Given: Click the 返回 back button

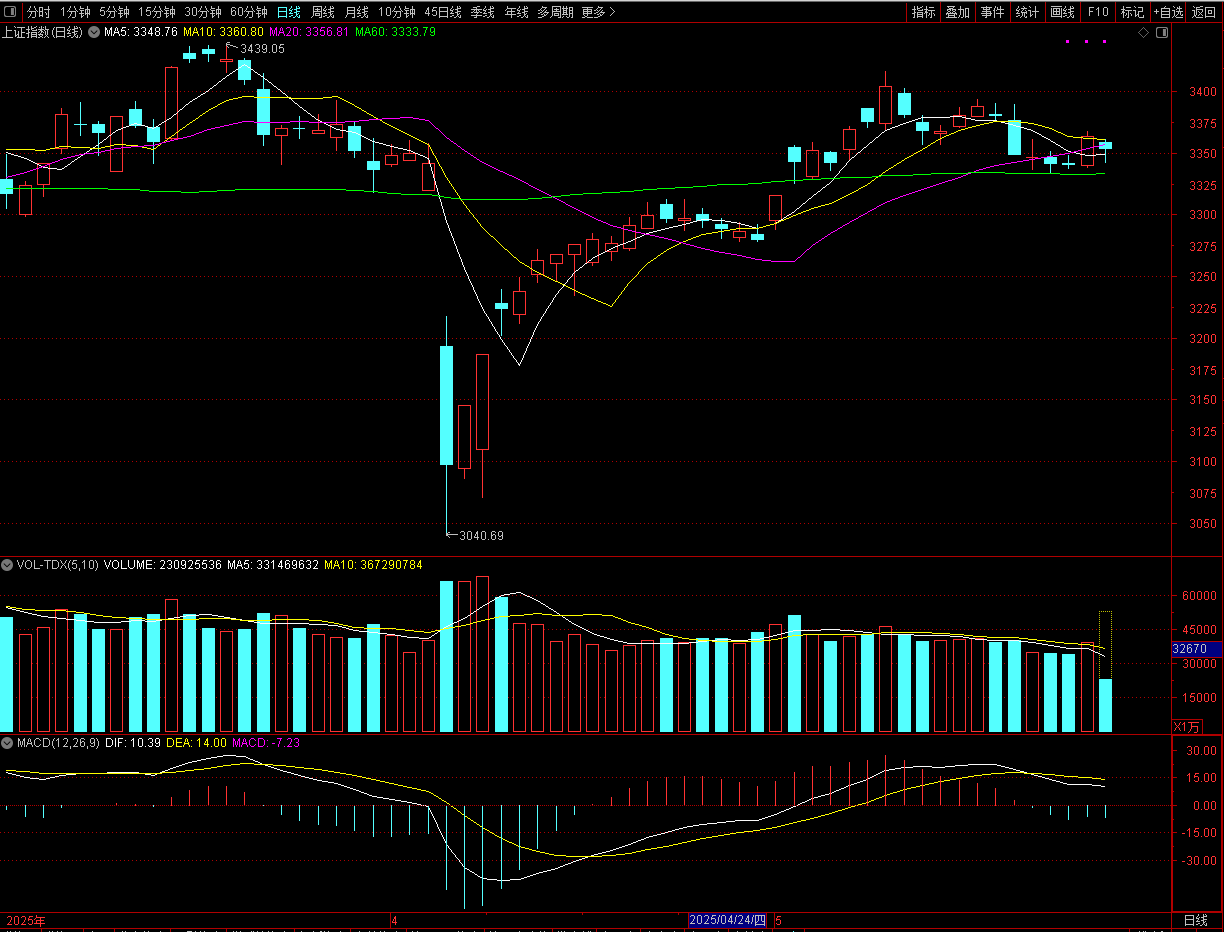Looking at the screenshot, I should click(x=1204, y=12).
